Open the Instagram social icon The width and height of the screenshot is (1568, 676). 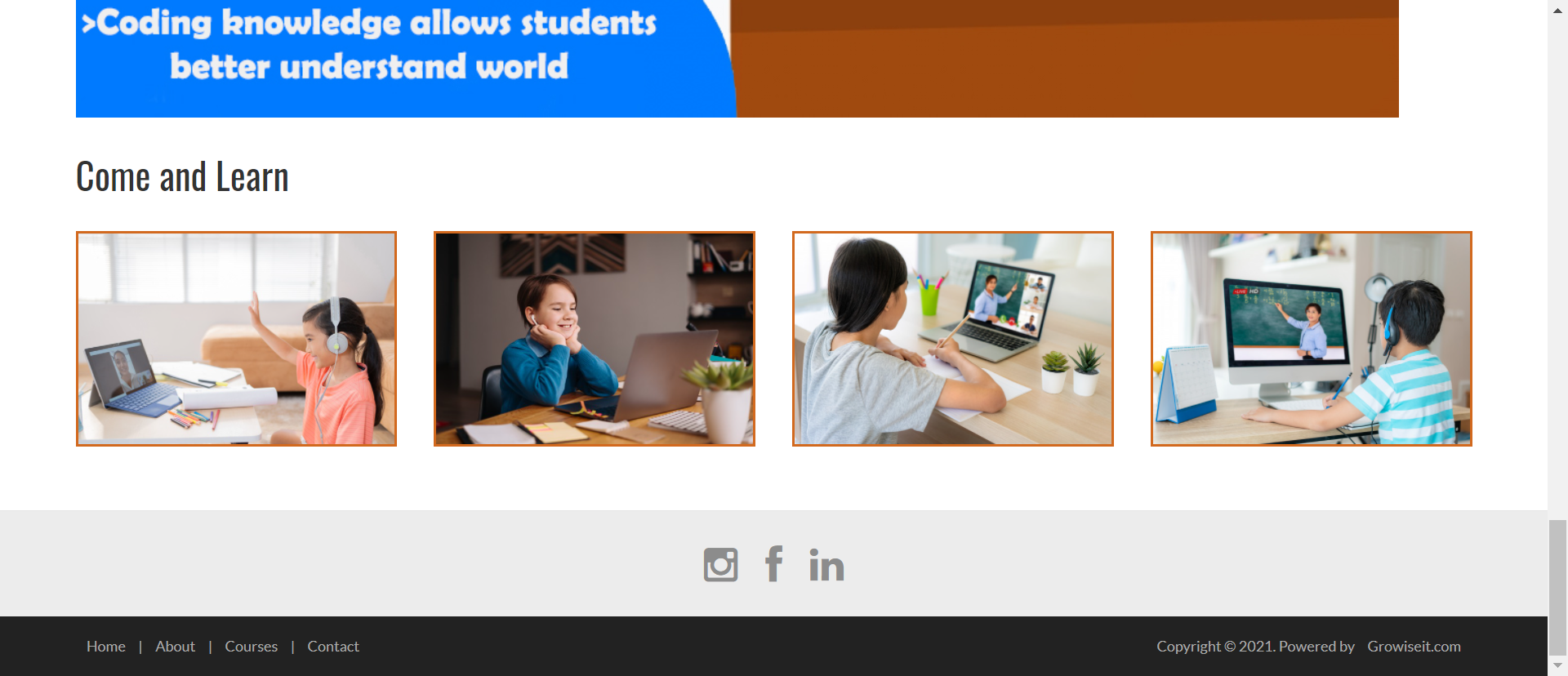point(720,564)
